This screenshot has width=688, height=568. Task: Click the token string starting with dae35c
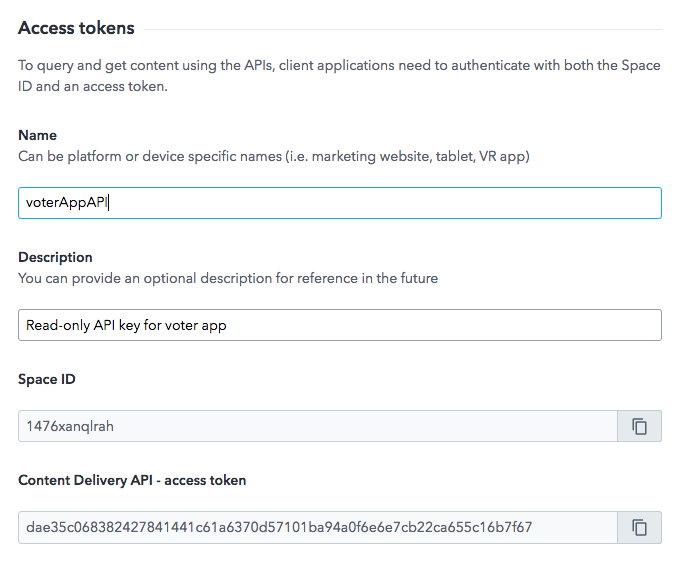(x=279, y=527)
